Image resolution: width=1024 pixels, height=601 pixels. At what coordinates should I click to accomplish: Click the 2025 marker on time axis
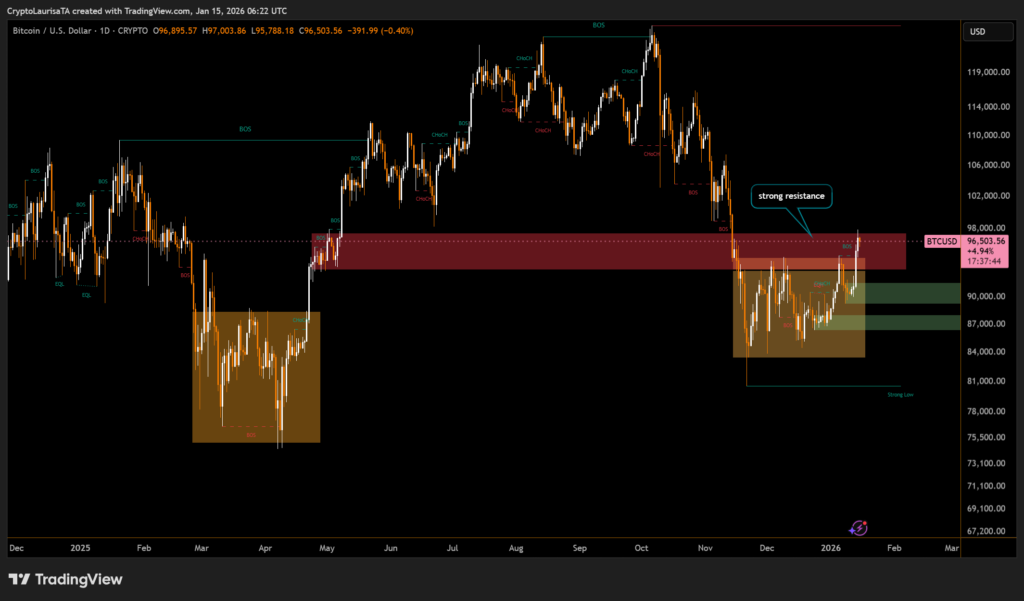(81, 548)
